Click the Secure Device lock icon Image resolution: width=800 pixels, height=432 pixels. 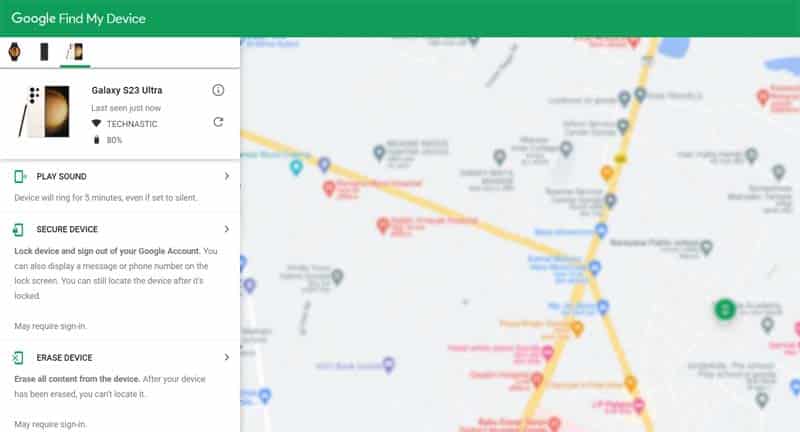point(18,230)
